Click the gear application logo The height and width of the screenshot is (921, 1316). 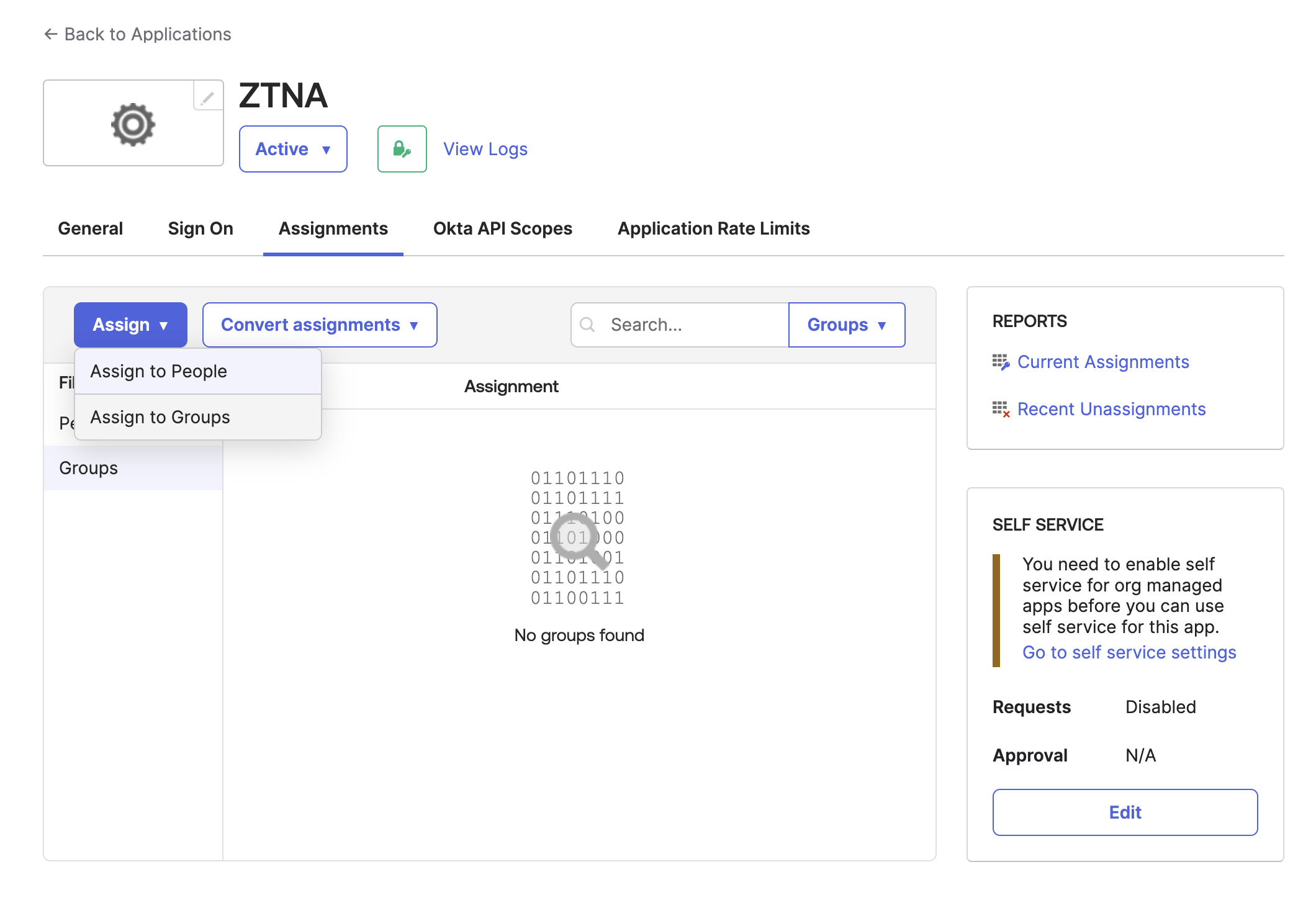point(133,125)
